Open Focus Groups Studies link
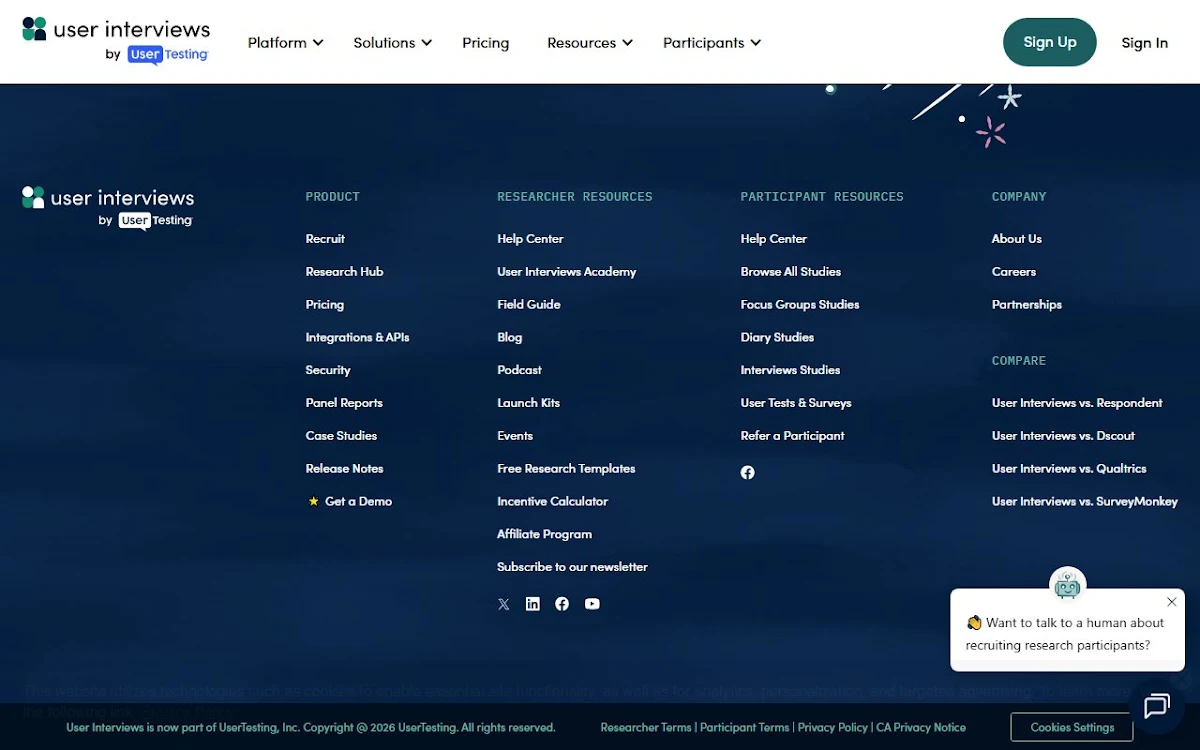This screenshot has height=750, width=1200. pyautogui.click(x=800, y=304)
